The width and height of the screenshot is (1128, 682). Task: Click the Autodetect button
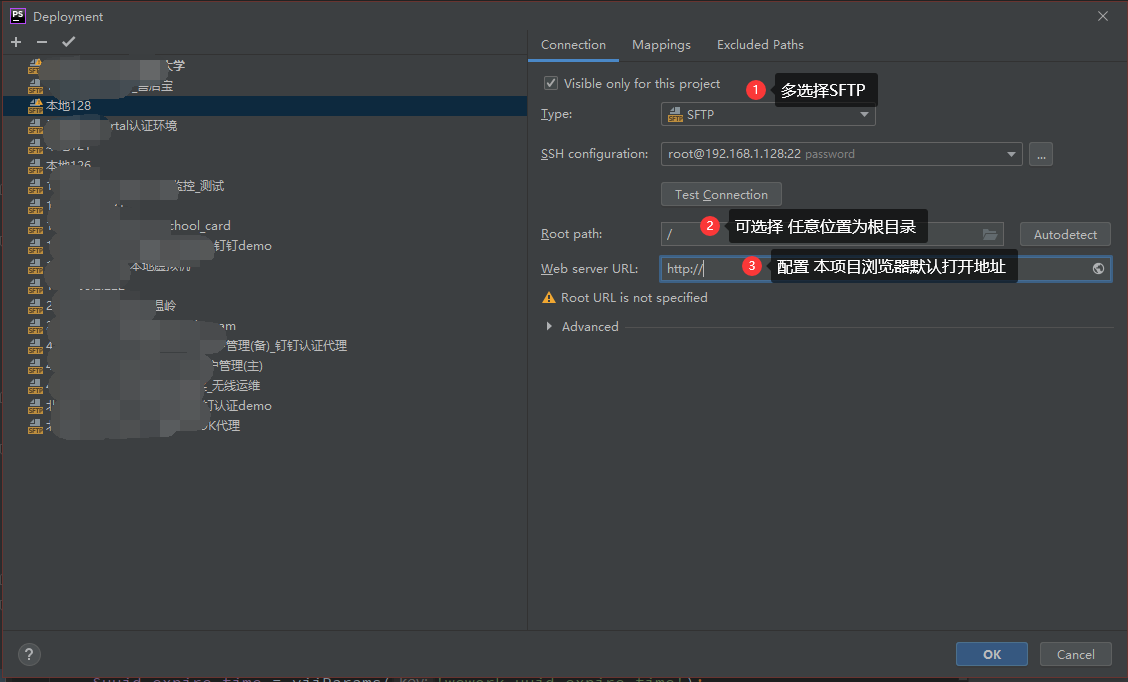[x=1065, y=235]
